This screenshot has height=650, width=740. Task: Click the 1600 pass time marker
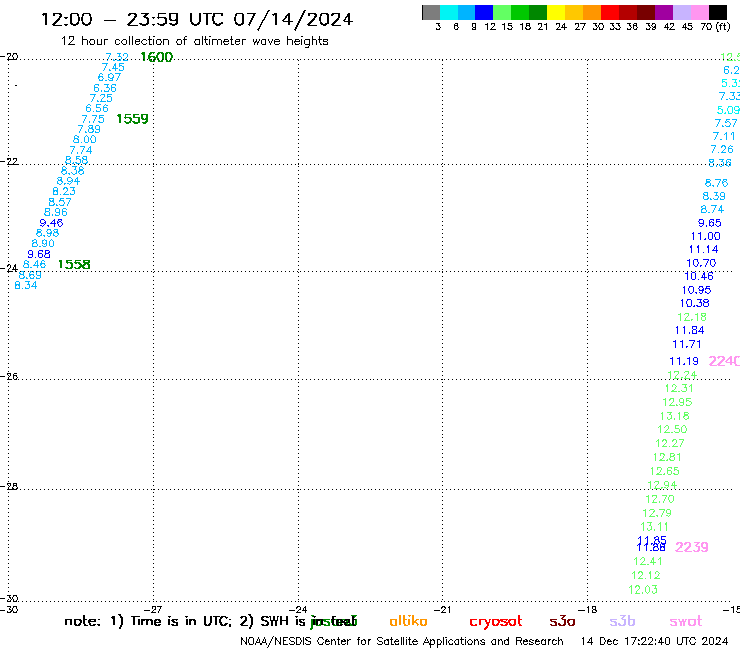coord(157,57)
